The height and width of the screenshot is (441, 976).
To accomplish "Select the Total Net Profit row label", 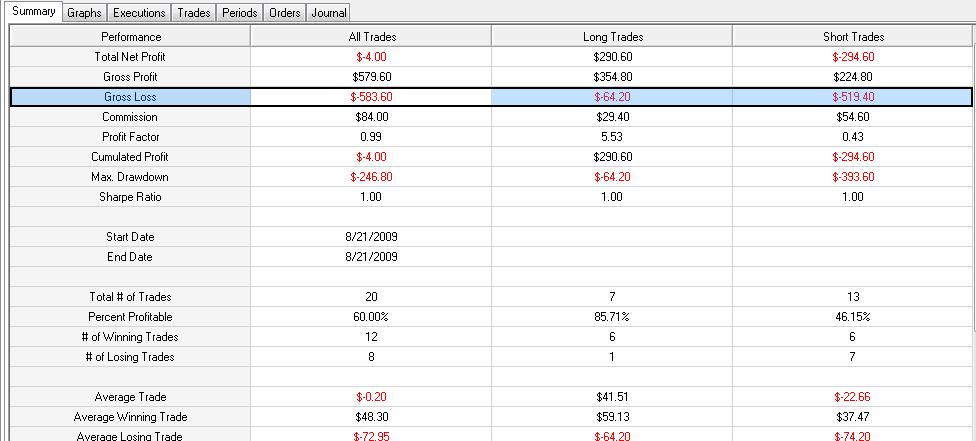I will [x=130, y=57].
